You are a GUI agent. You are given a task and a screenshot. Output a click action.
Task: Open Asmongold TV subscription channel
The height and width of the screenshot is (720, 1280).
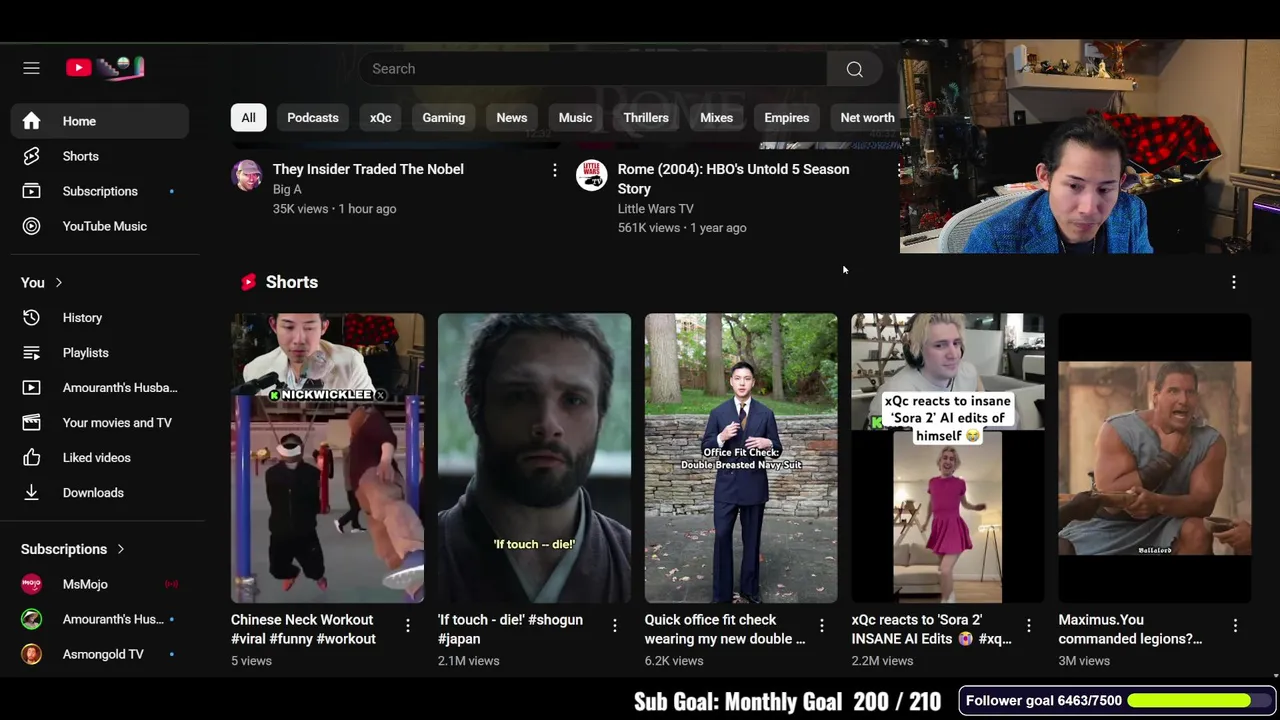point(100,654)
